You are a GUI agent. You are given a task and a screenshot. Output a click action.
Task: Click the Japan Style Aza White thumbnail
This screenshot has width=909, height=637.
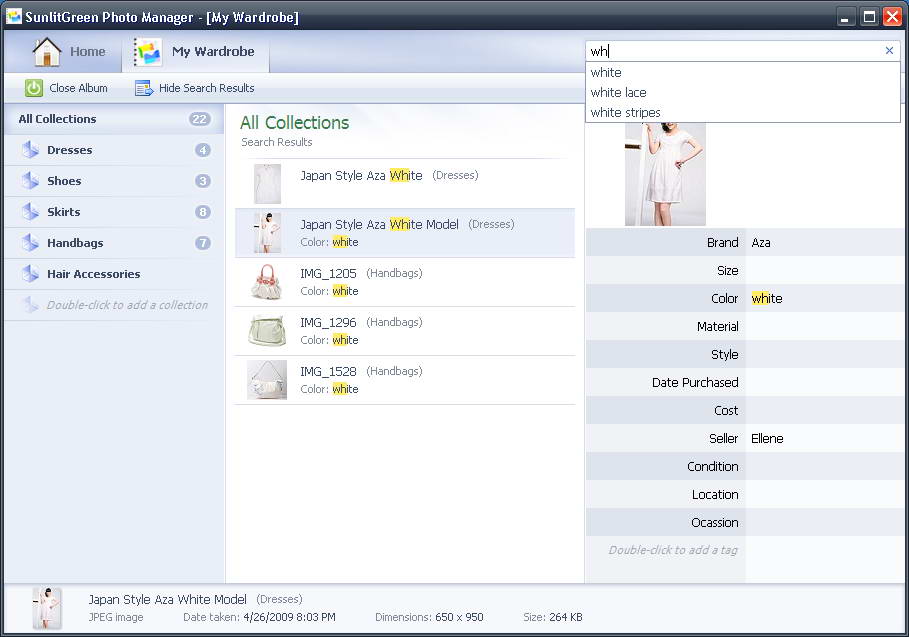267,184
